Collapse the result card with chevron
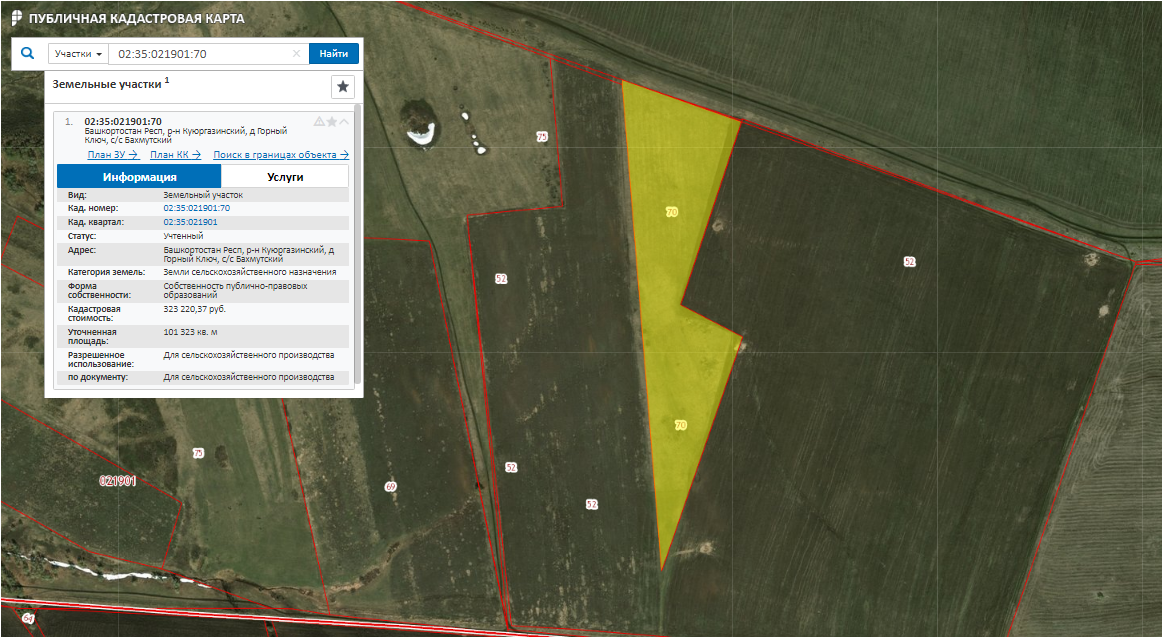The height and width of the screenshot is (638, 1163). (344, 121)
